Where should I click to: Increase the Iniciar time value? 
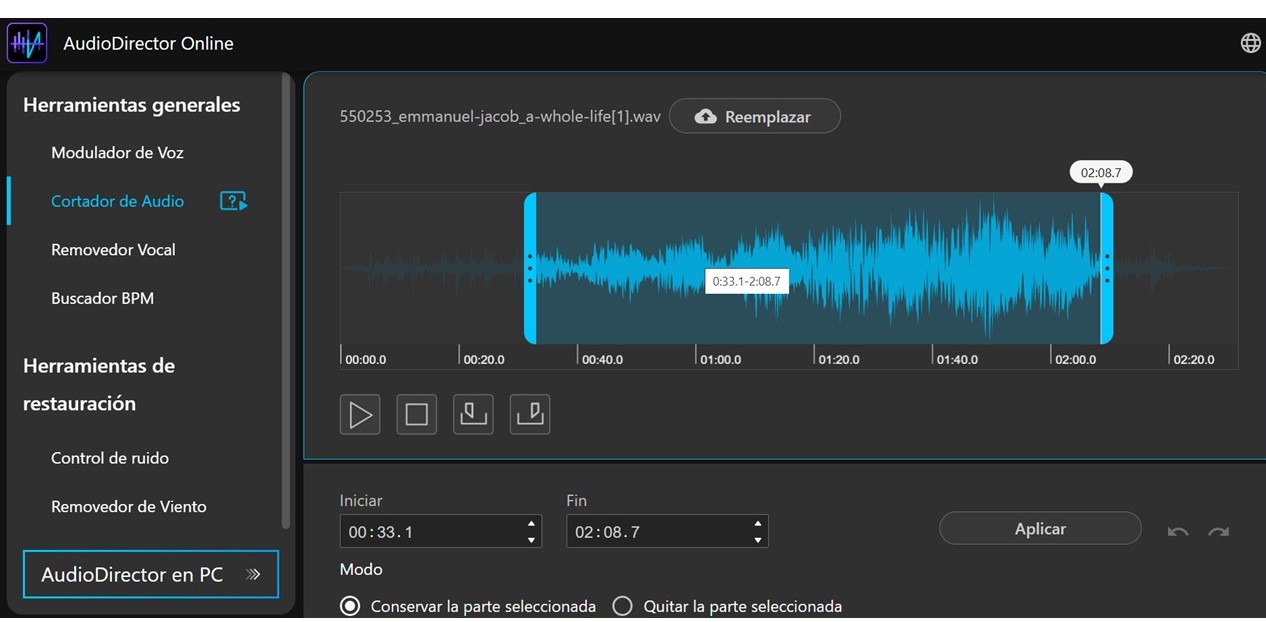531,523
